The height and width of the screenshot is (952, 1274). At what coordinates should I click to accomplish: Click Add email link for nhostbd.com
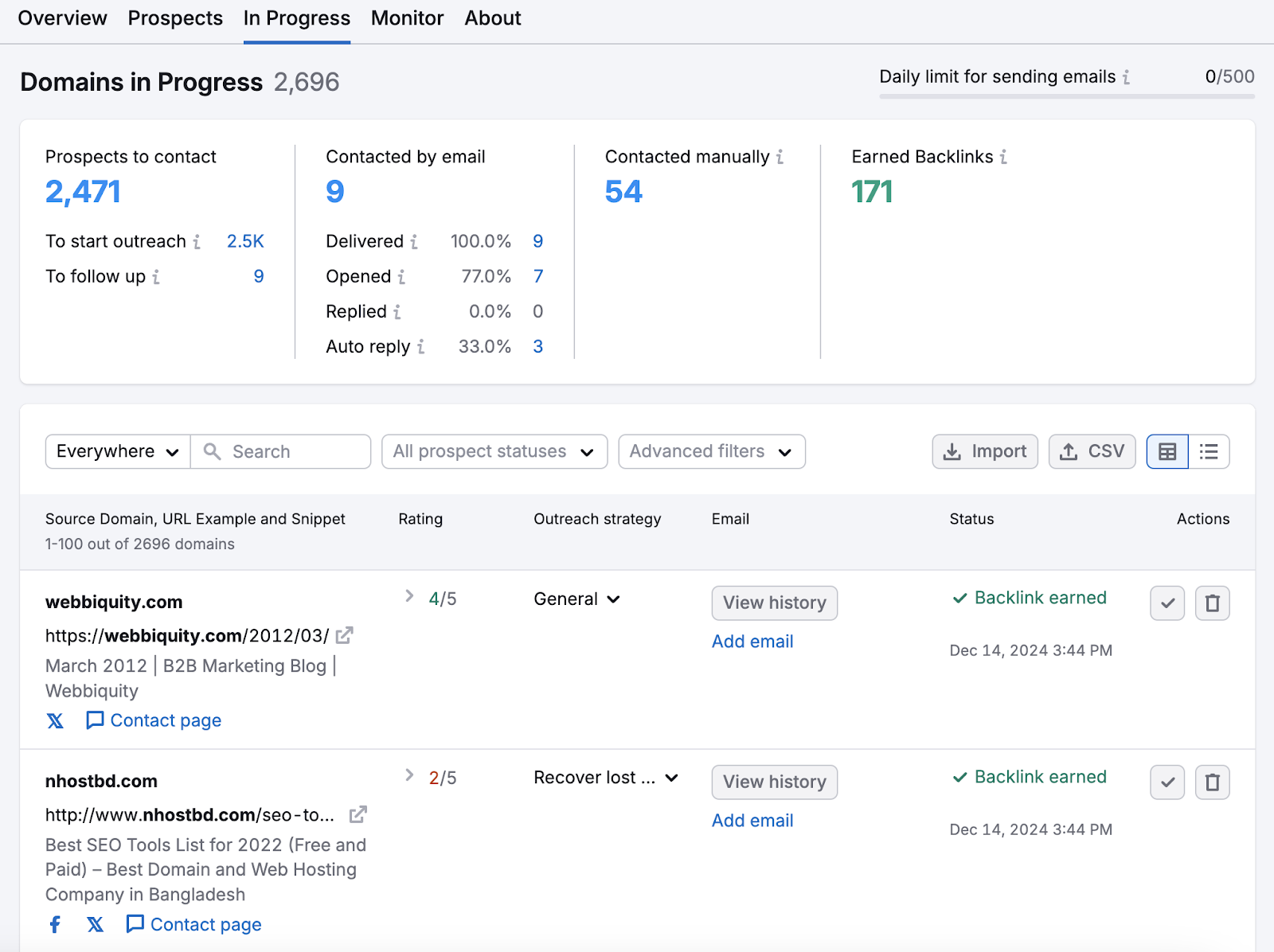pos(752,821)
